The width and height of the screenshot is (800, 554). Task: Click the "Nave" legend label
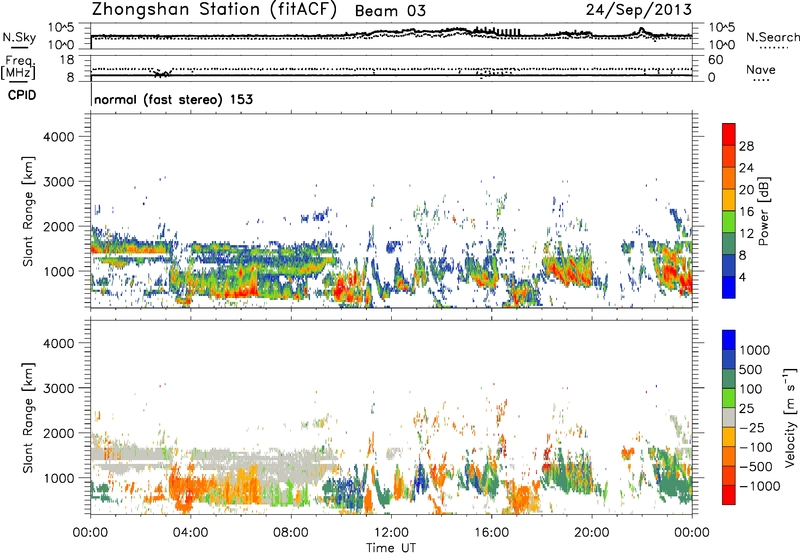tap(761, 69)
